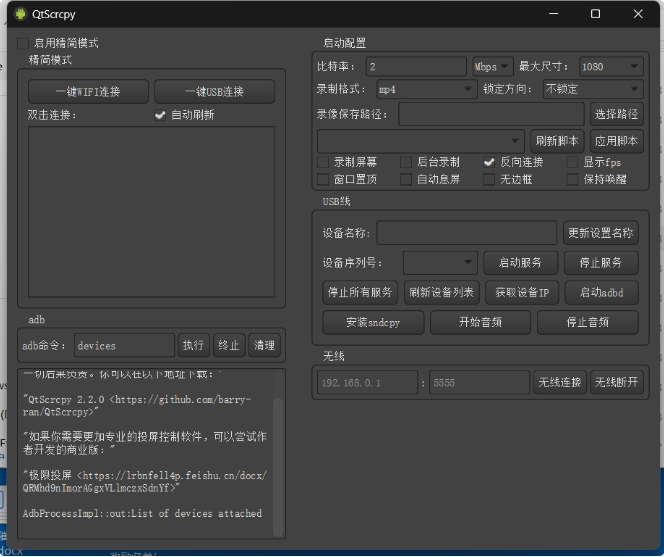Click the 启动服务 button

pyautogui.click(x=520, y=263)
